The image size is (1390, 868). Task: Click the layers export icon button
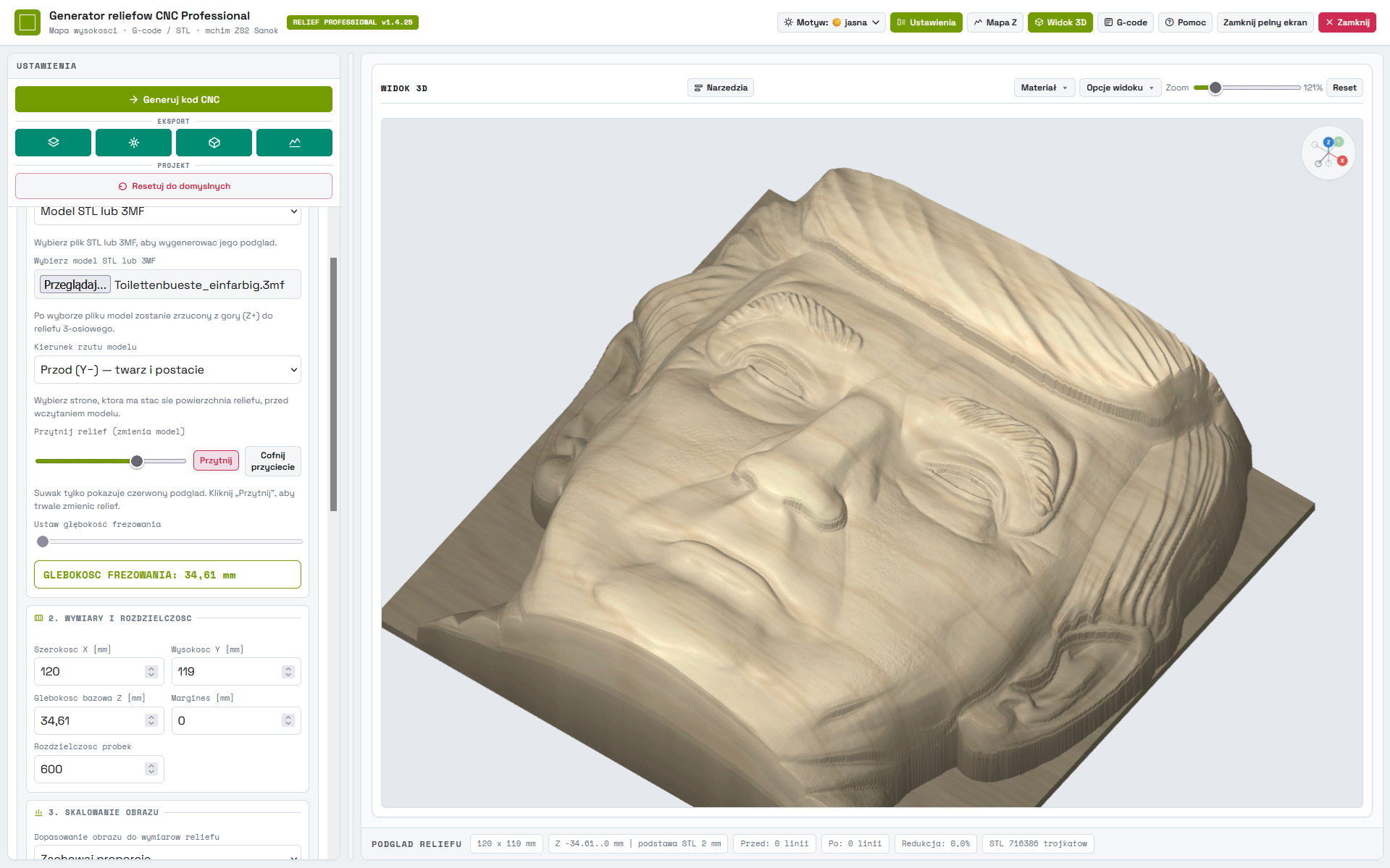(x=53, y=143)
